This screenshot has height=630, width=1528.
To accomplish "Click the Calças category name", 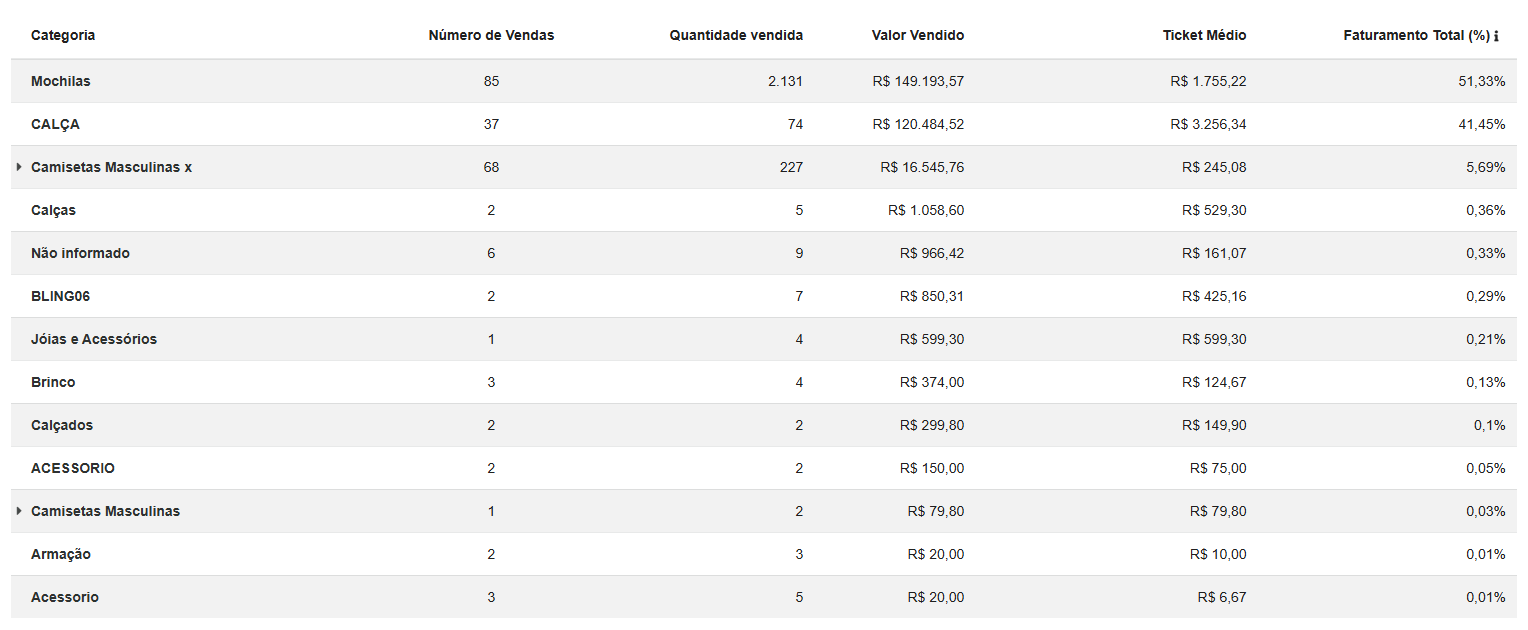I will [x=53, y=210].
